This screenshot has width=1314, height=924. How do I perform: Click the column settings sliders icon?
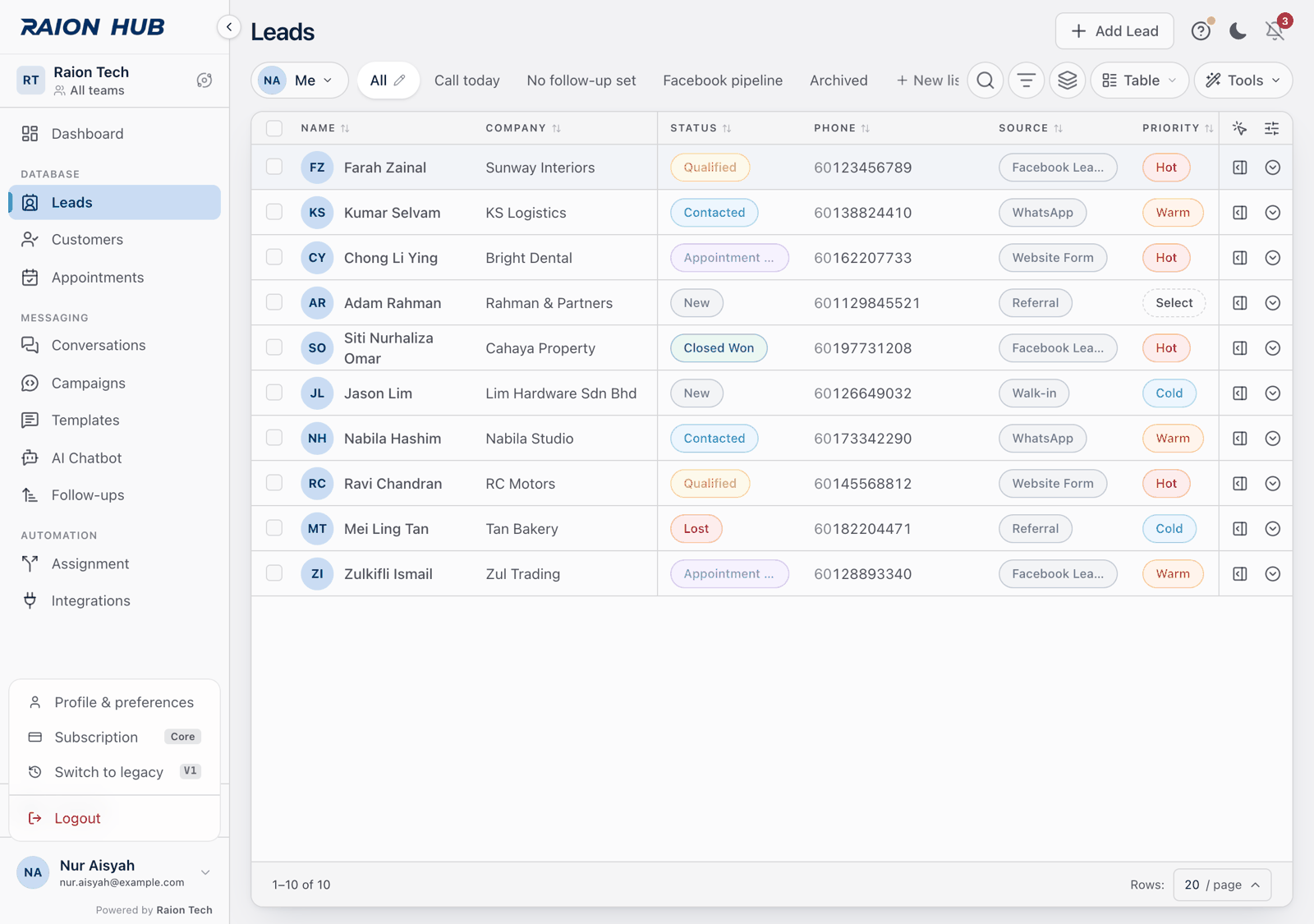tap(1272, 128)
